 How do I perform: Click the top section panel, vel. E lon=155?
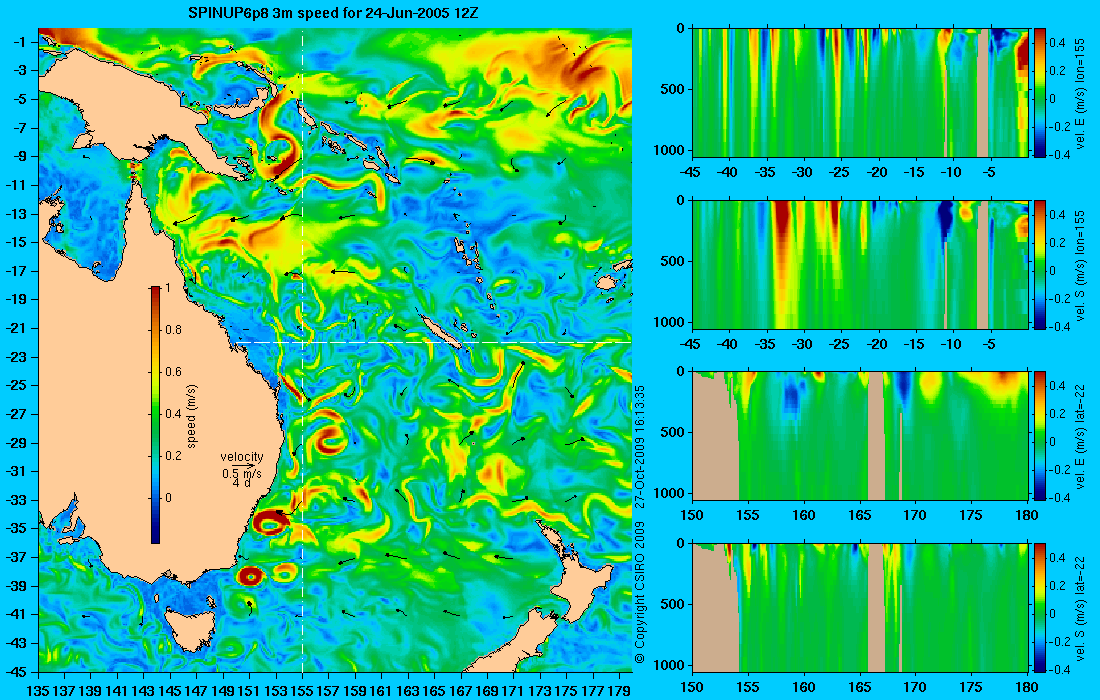[x=860, y=92]
